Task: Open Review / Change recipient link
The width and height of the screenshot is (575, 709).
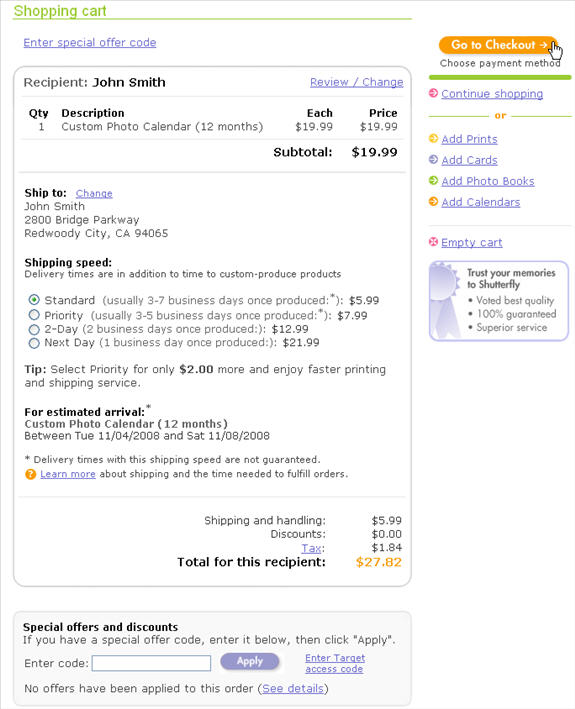Action: pyautogui.click(x=357, y=82)
